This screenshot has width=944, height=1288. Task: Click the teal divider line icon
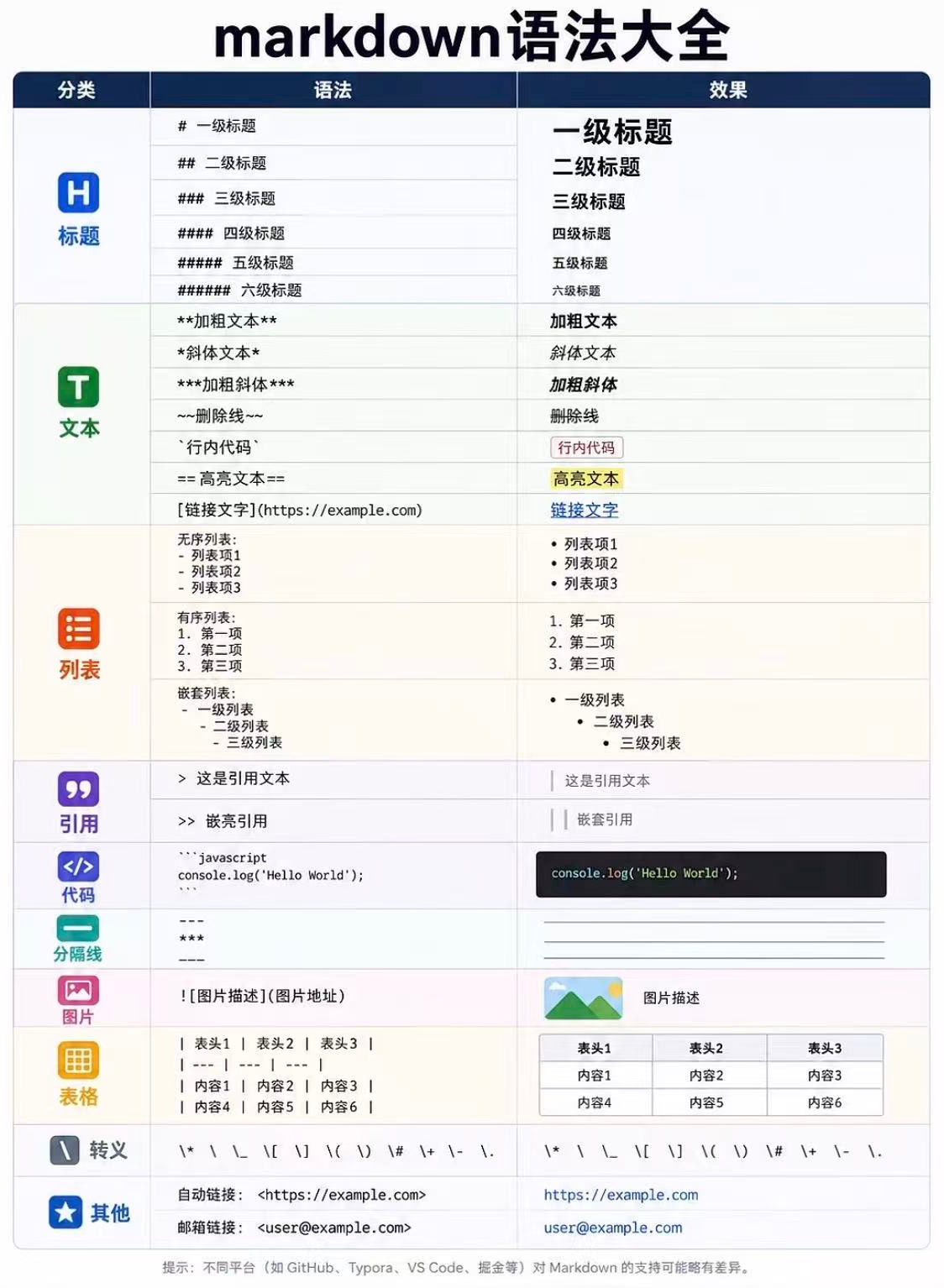point(78,928)
